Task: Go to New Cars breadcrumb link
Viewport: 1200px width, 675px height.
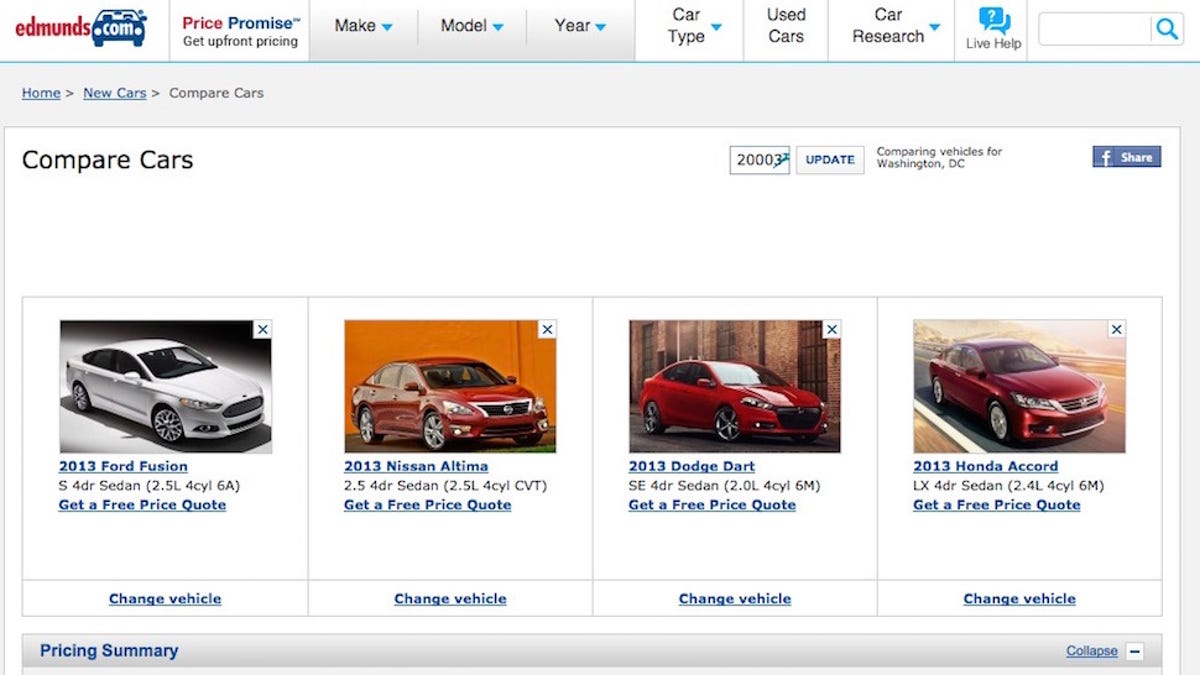Action: pos(114,93)
